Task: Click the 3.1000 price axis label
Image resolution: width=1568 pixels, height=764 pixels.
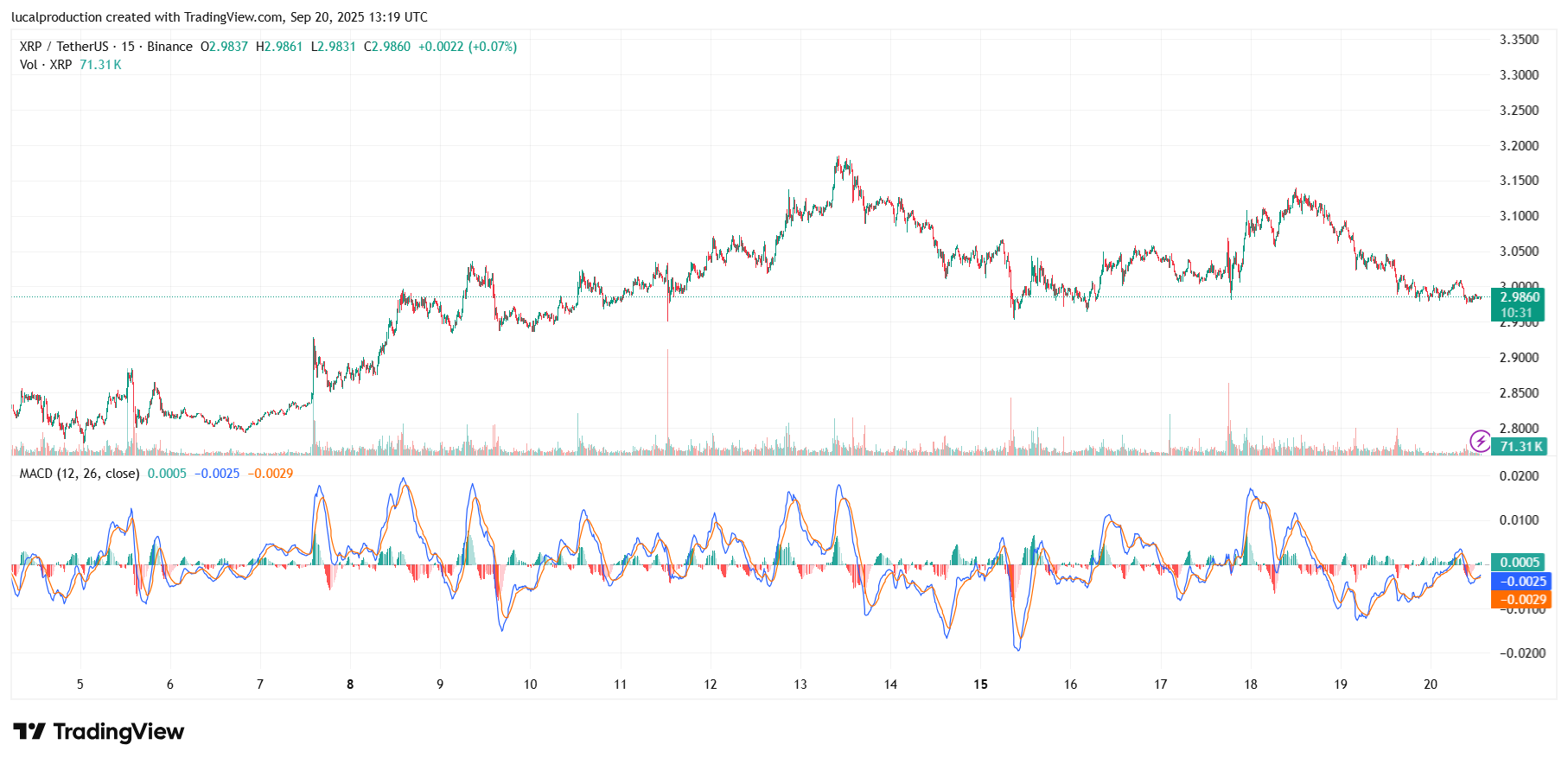Action: [x=1519, y=216]
